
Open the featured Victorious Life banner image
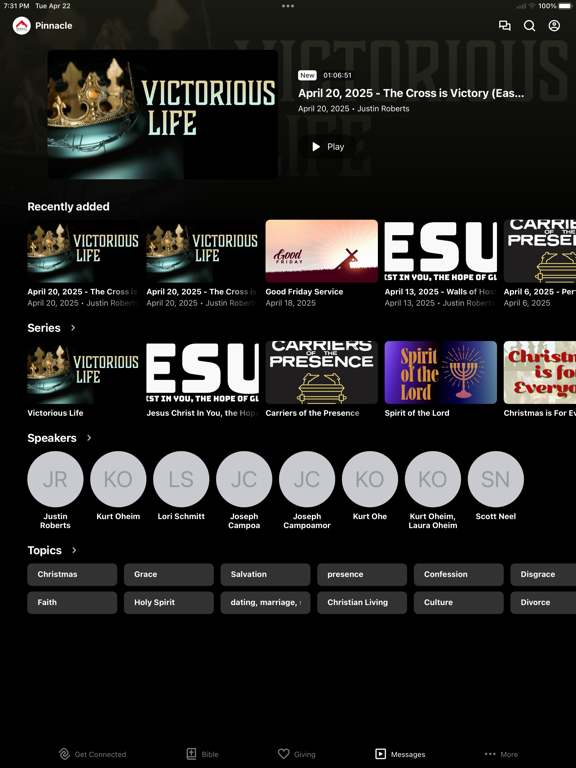point(163,114)
